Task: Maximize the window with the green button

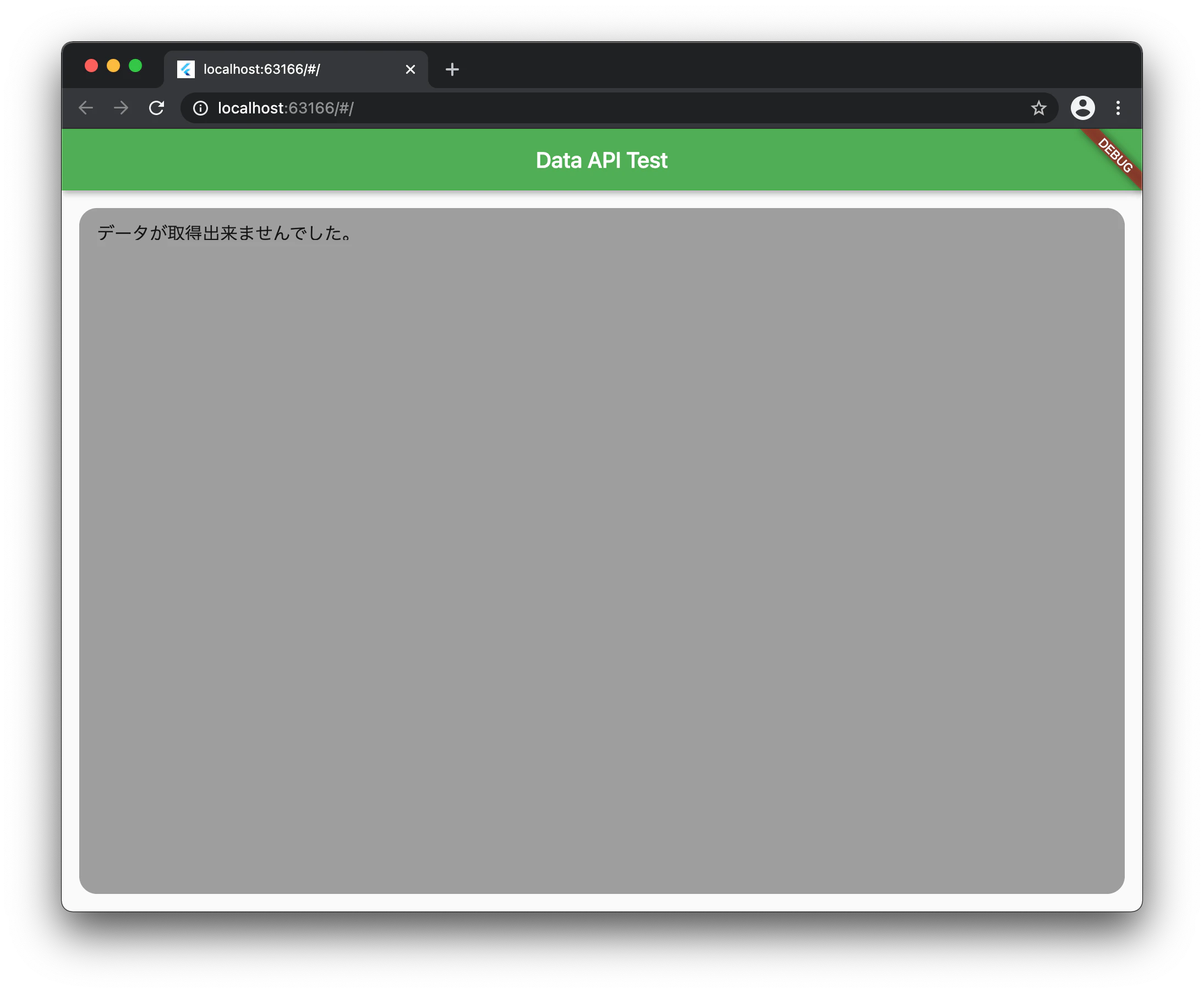Action: click(x=135, y=65)
